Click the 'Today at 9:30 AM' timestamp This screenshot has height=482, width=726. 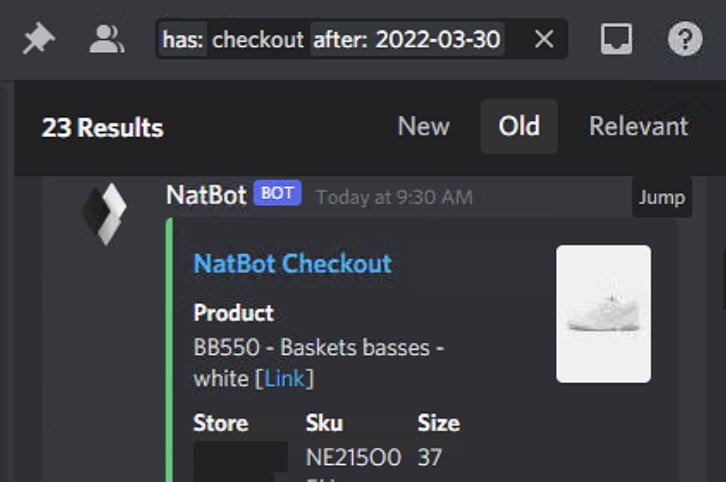click(394, 198)
